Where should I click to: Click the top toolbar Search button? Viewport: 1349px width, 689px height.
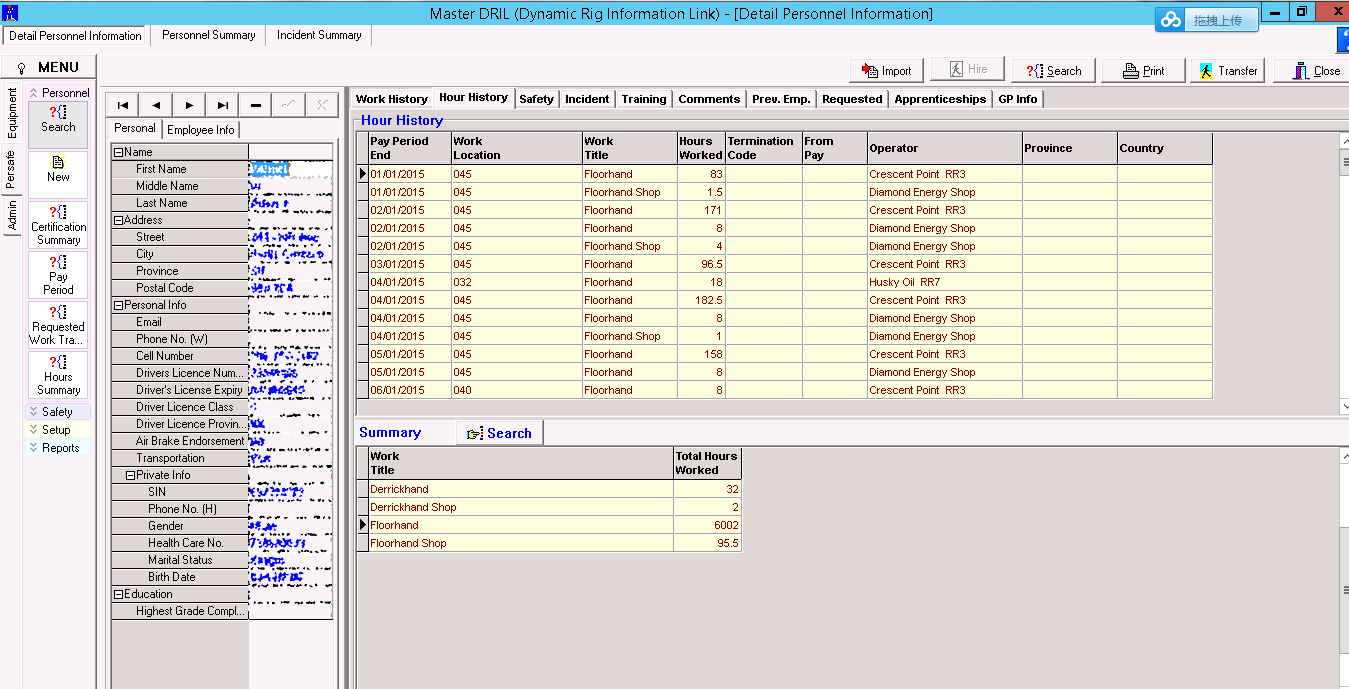click(1053, 70)
